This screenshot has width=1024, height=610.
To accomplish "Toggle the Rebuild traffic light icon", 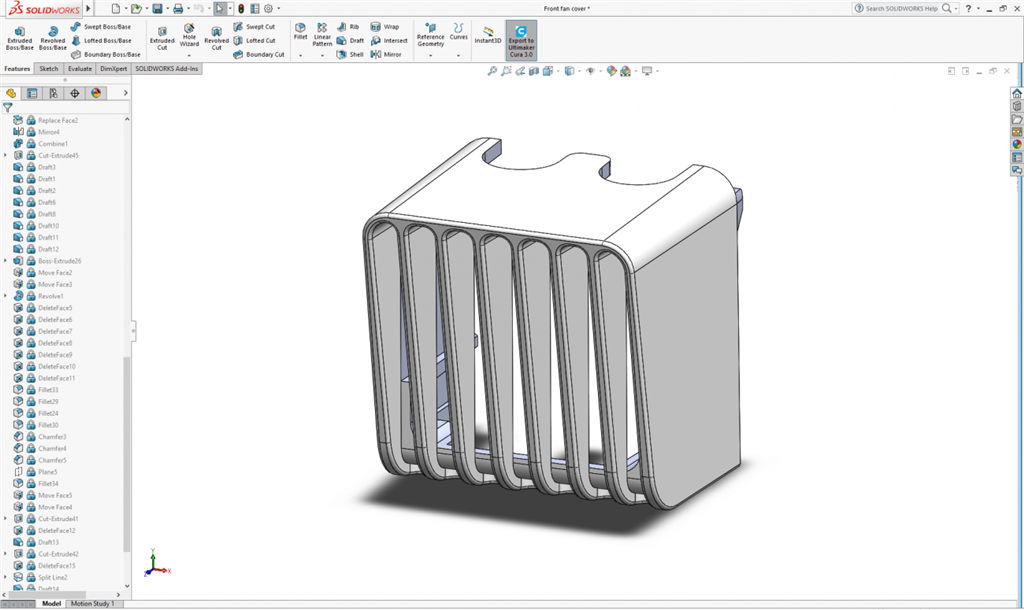I will [x=240, y=8].
